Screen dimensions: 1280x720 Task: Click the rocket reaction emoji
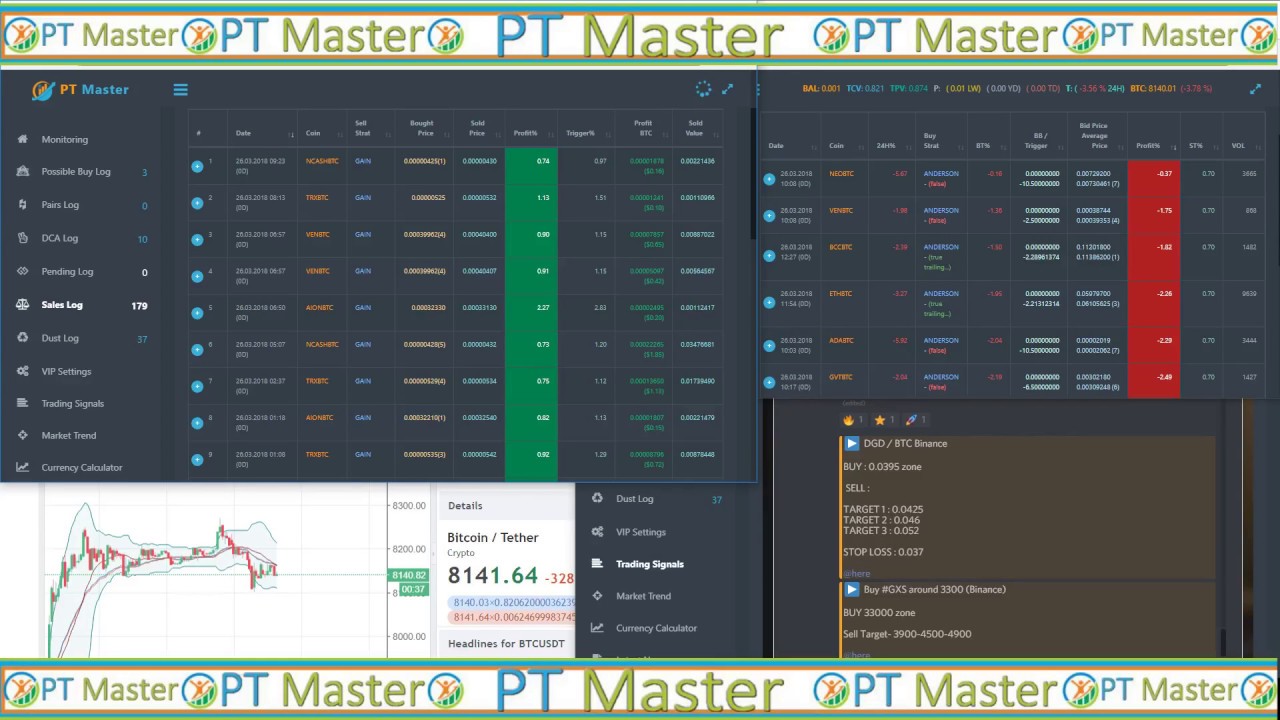point(911,420)
